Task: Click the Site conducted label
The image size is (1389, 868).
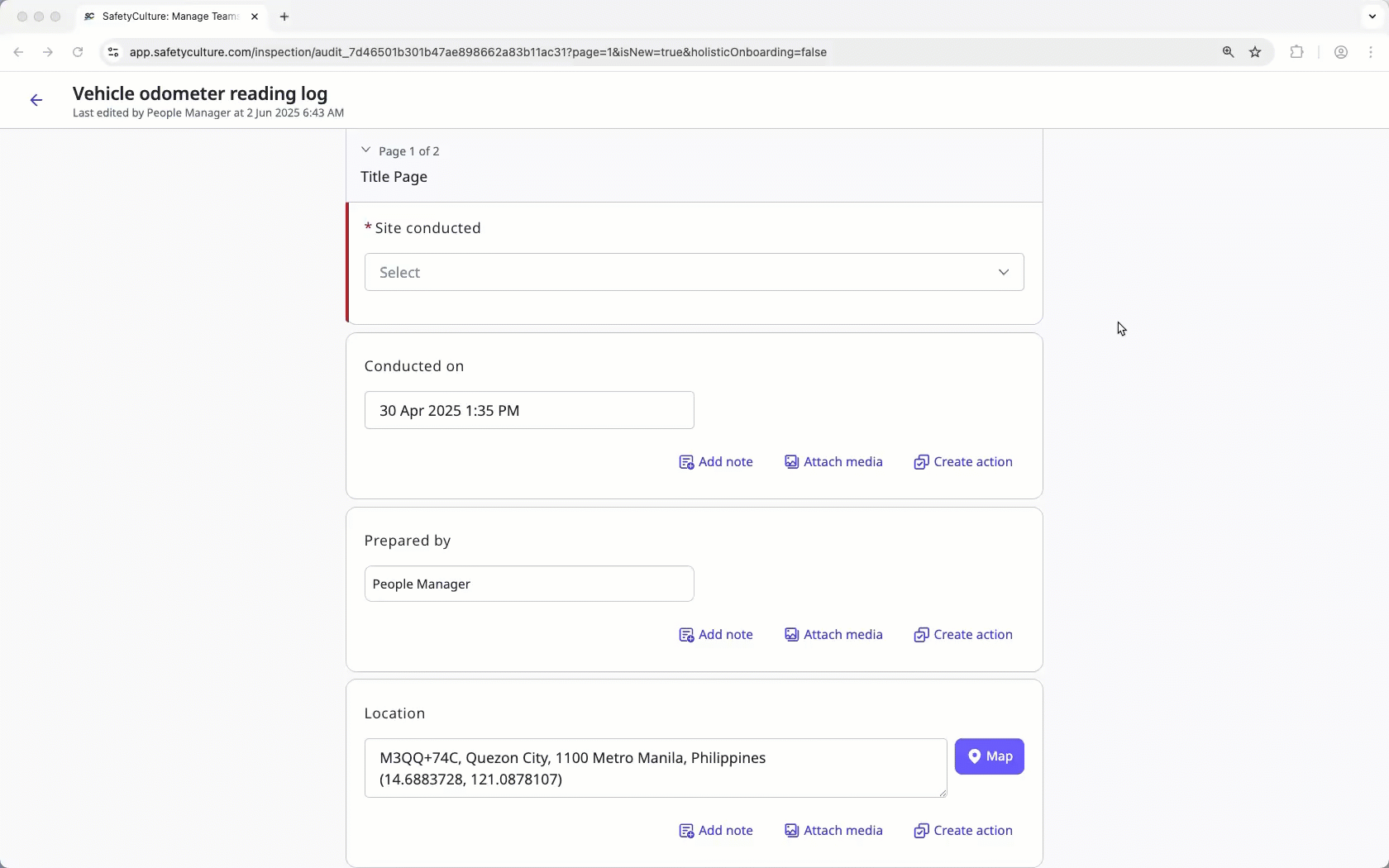Action: [x=427, y=228]
